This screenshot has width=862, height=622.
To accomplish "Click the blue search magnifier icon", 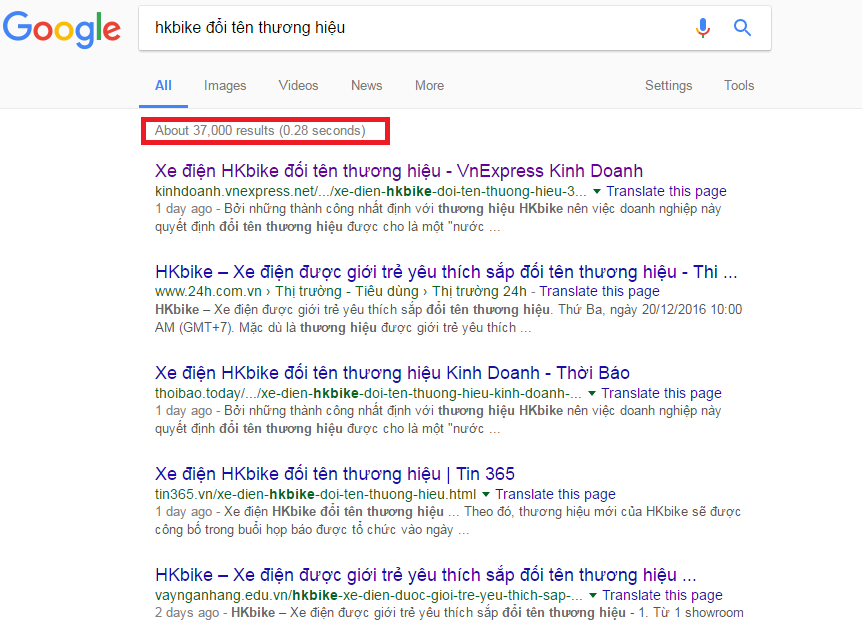I will tap(742, 28).
